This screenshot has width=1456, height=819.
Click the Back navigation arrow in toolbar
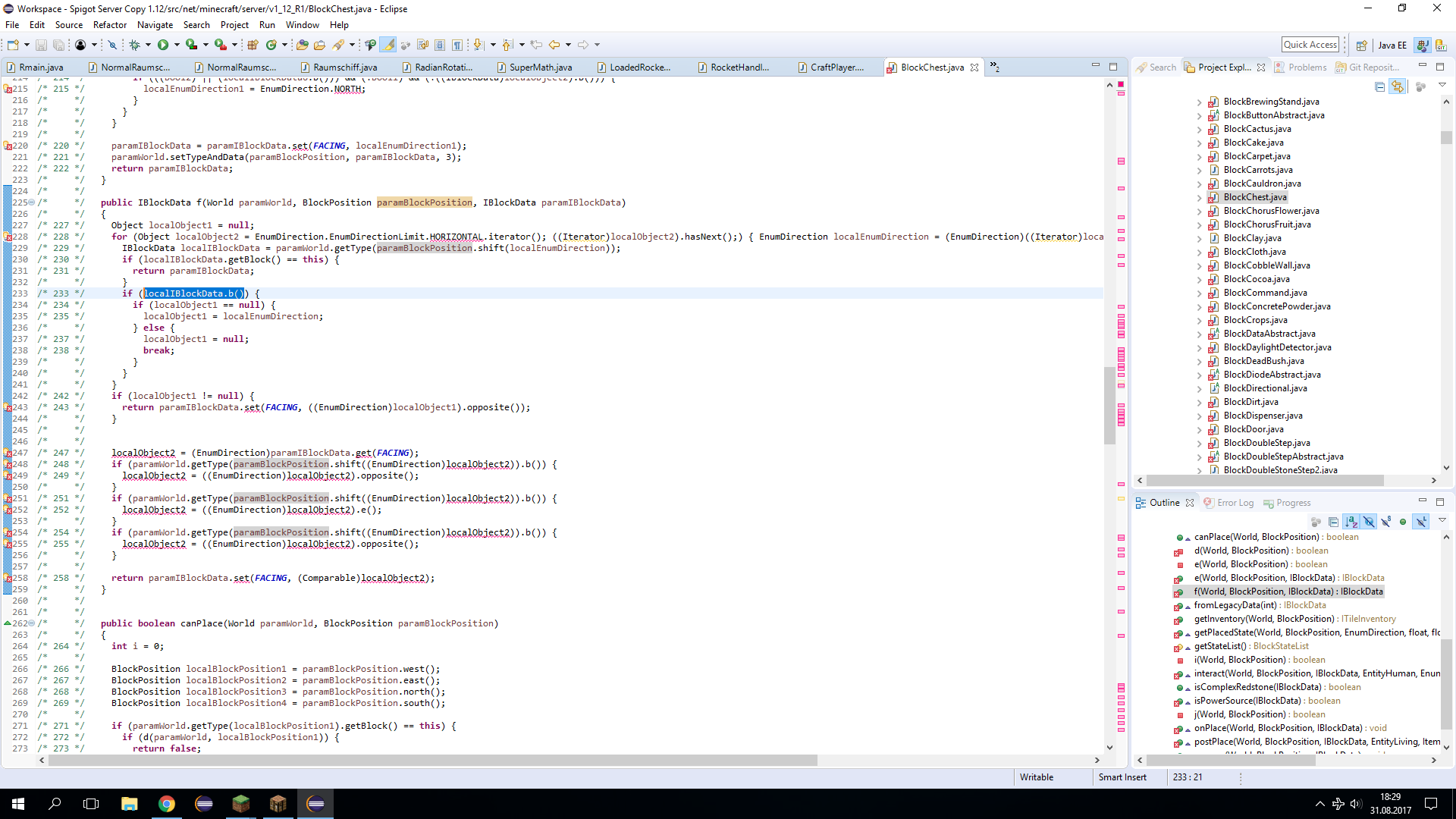554,45
